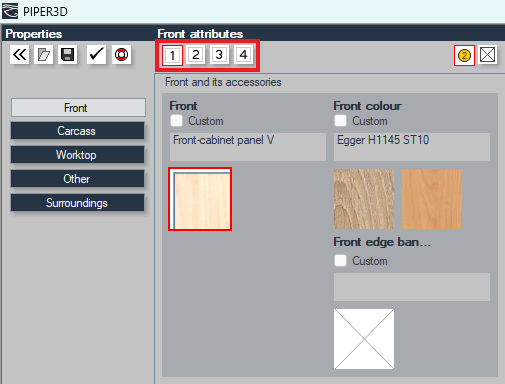Enable Custom checkbox under Front
505x384 pixels.
pos(176,121)
